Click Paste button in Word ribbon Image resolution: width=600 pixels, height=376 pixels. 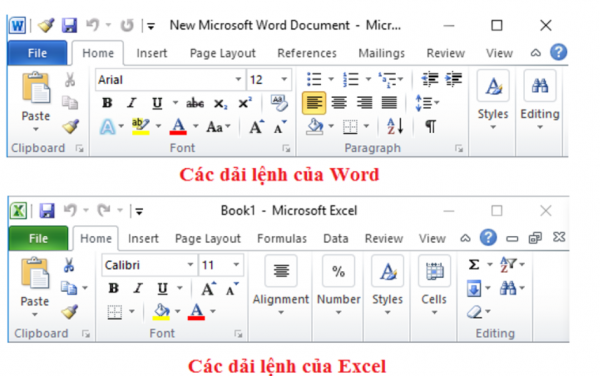(x=36, y=101)
